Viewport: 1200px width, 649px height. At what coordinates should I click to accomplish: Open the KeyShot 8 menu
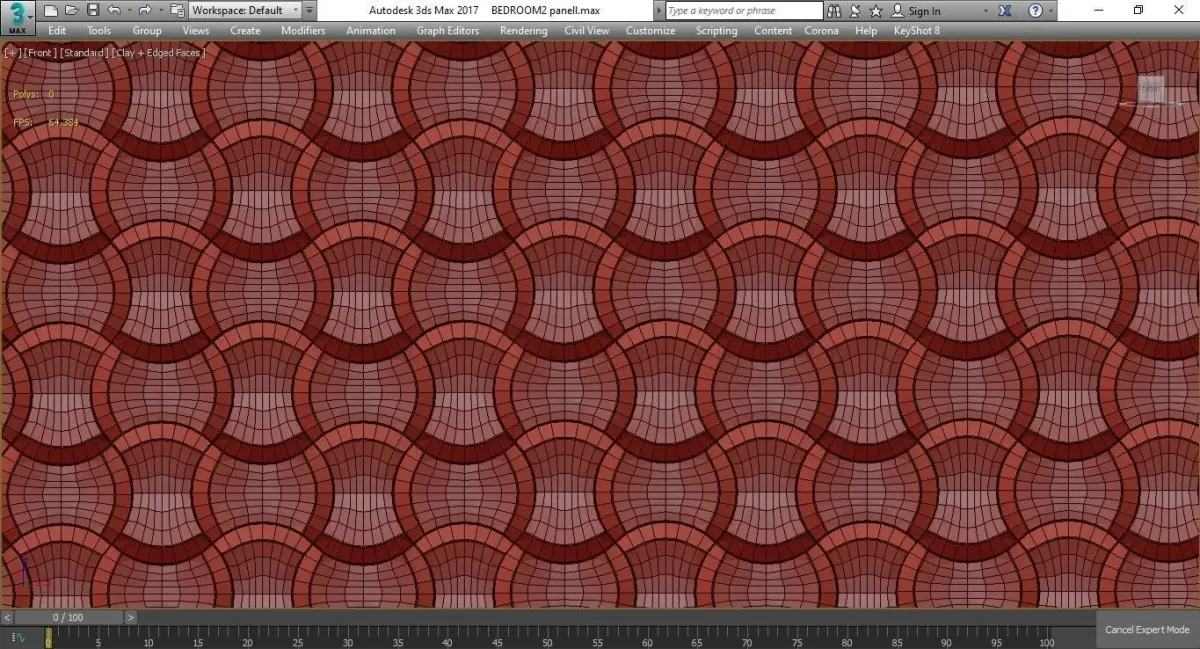coord(917,30)
